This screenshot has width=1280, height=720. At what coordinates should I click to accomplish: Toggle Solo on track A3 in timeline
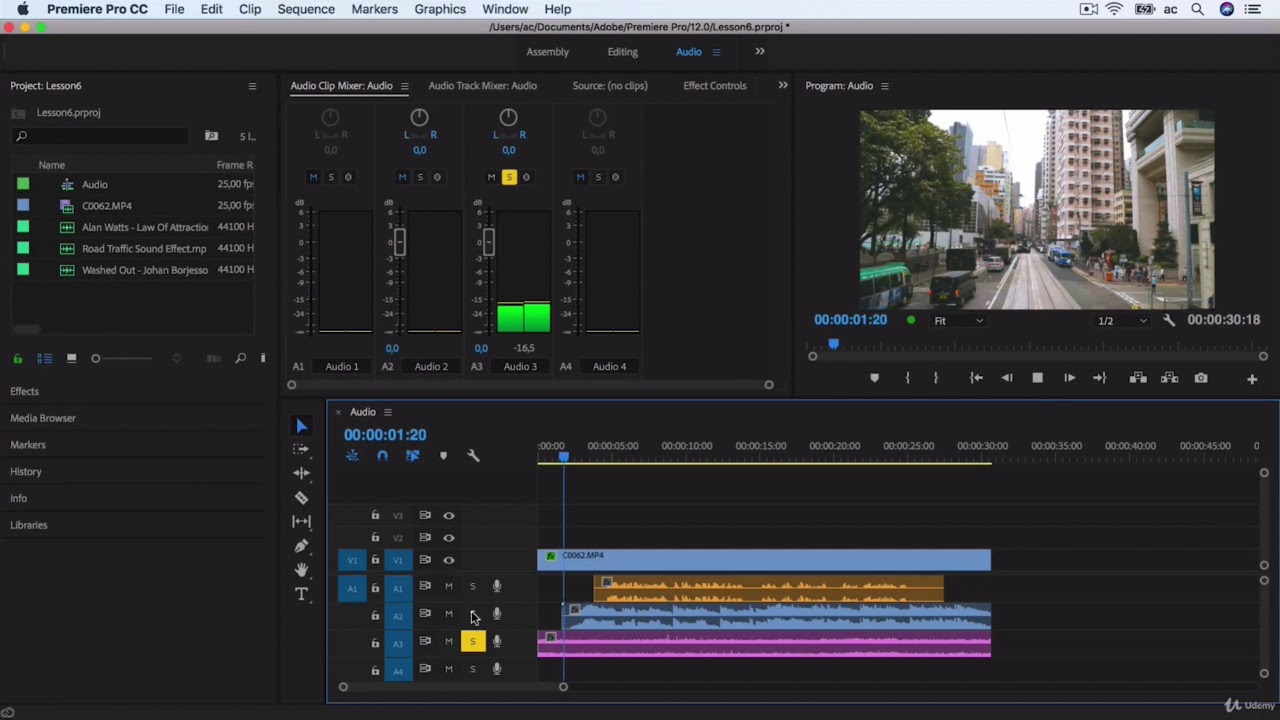pos(473,642)
